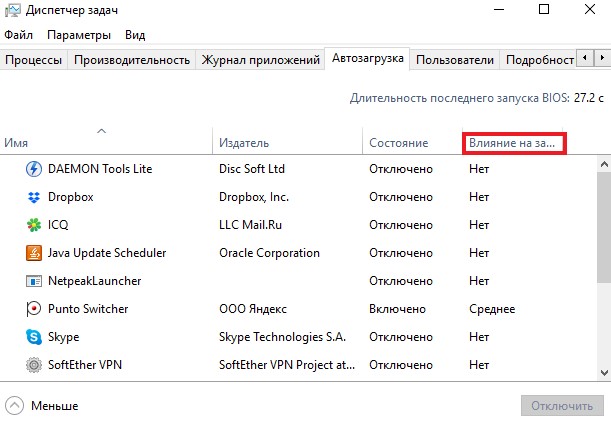
Task: Switch to the Журнал приложений tab
Action: coord(260,60)
